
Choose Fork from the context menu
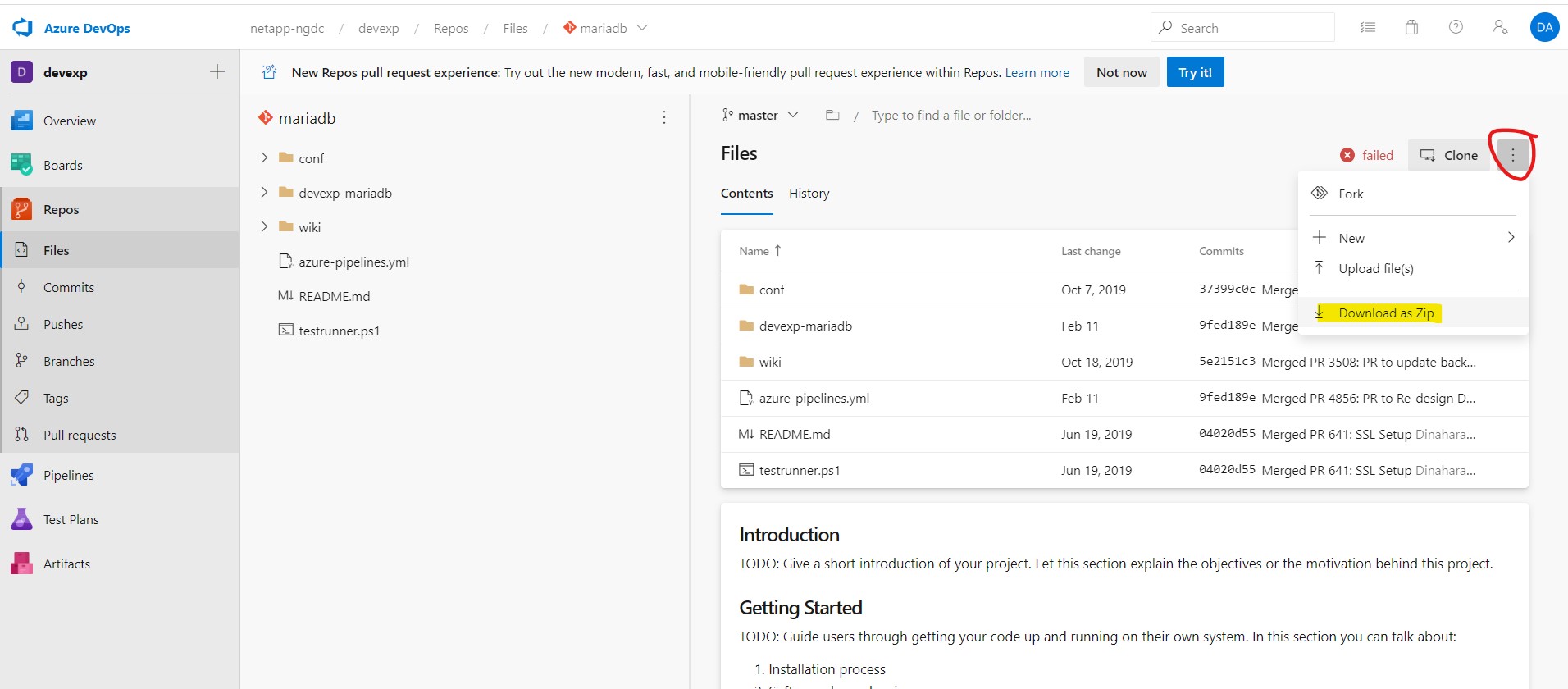click(x=1351, y=194)
